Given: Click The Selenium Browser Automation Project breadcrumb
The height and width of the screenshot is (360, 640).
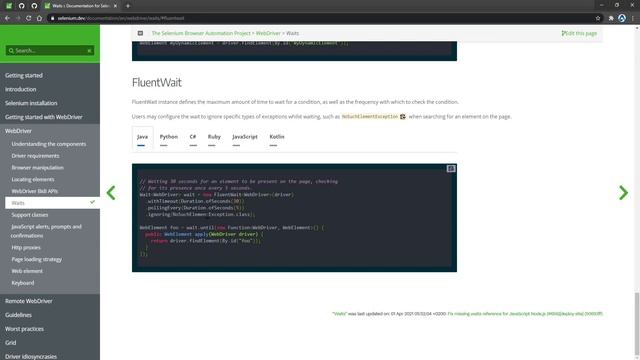Looking at the screenshot, I should coord(201,33).
